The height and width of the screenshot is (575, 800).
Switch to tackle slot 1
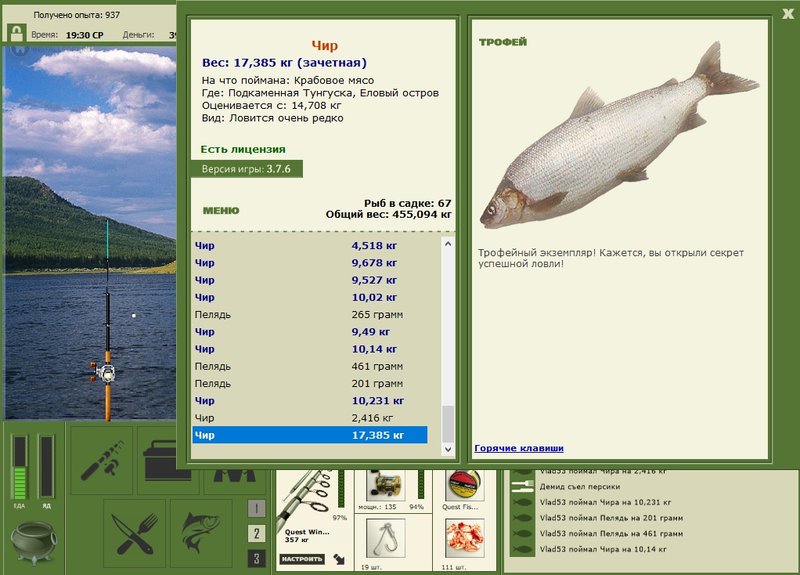click(256, 508)
